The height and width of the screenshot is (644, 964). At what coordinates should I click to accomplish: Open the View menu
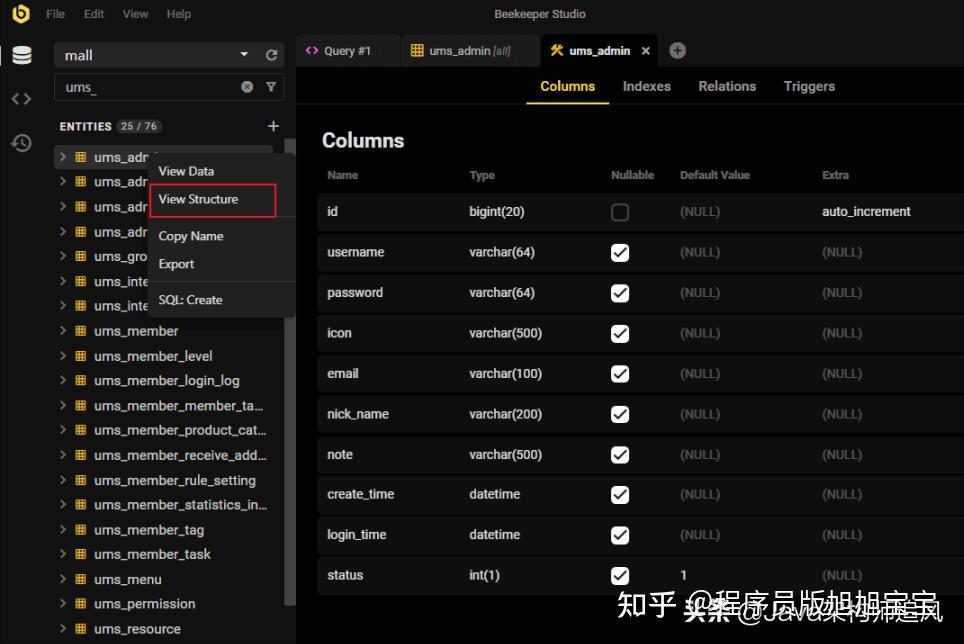(135, 14)
